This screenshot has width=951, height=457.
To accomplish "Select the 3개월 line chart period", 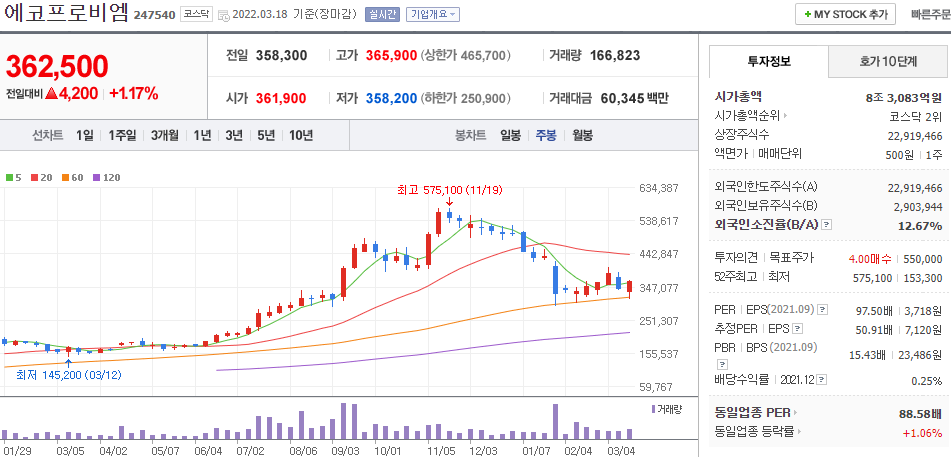I will 165,135.
